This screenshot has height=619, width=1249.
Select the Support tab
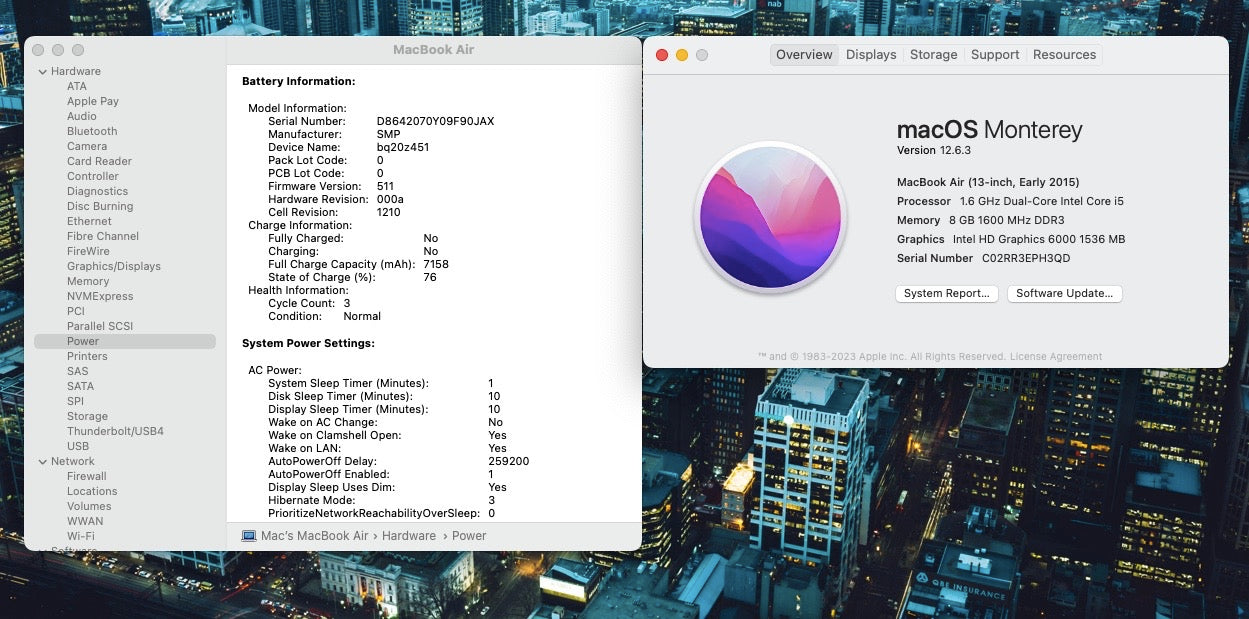[995, 55]
